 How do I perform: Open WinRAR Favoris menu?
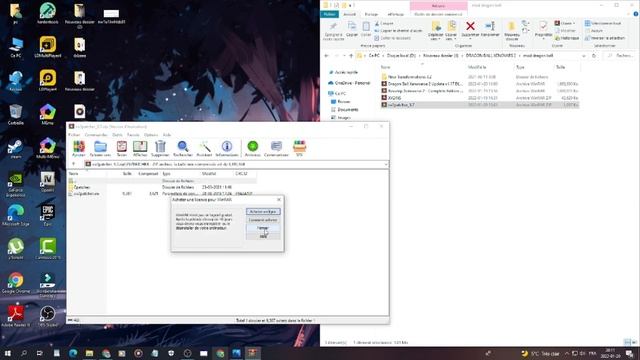133,135
